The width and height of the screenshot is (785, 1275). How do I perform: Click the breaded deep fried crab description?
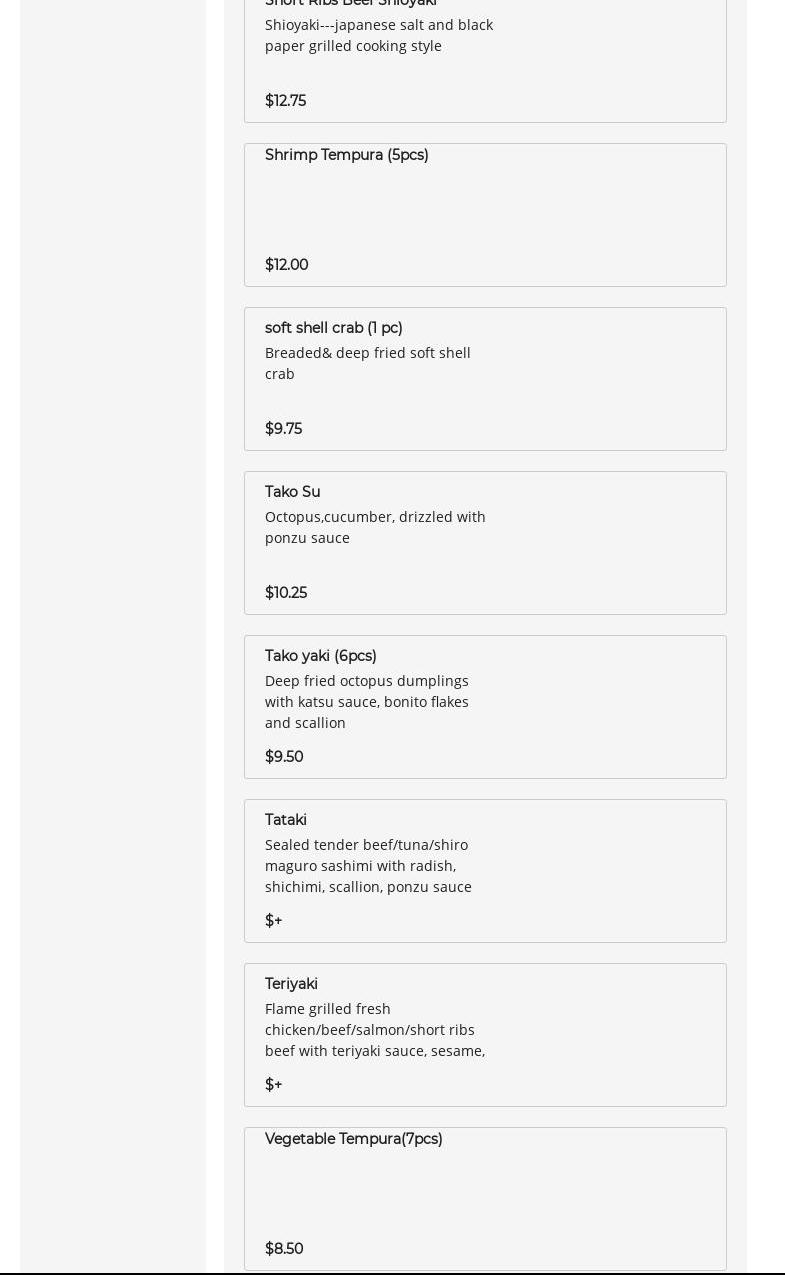coord(367,363)
